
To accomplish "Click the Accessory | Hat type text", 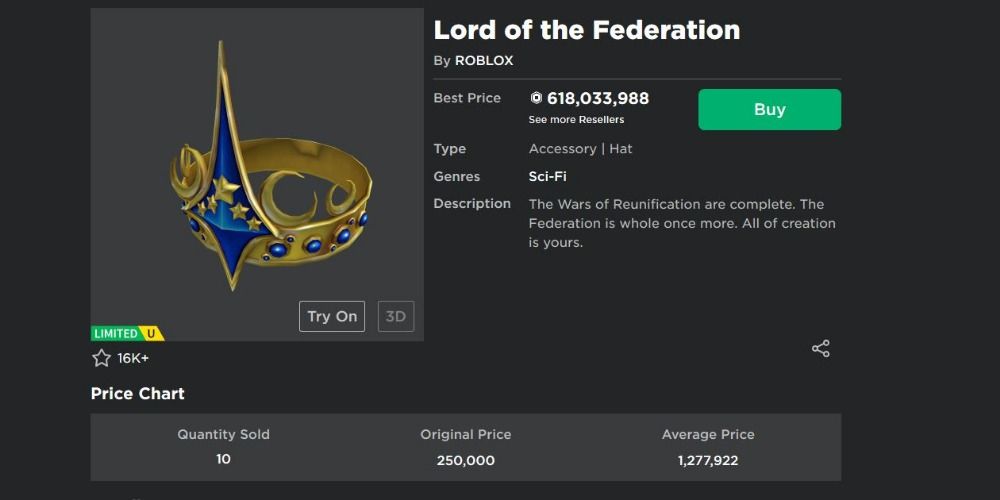I will click(580, 148).
